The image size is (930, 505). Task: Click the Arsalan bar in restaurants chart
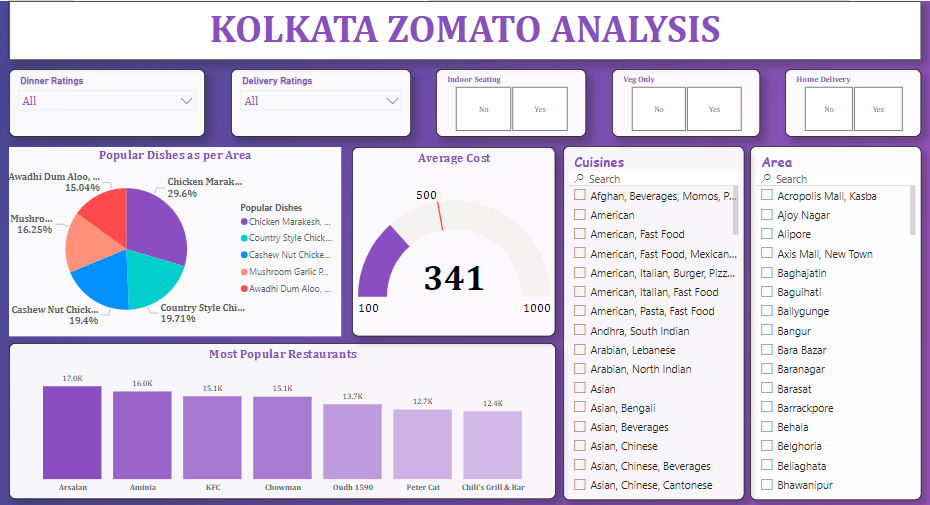coord(72,432)
